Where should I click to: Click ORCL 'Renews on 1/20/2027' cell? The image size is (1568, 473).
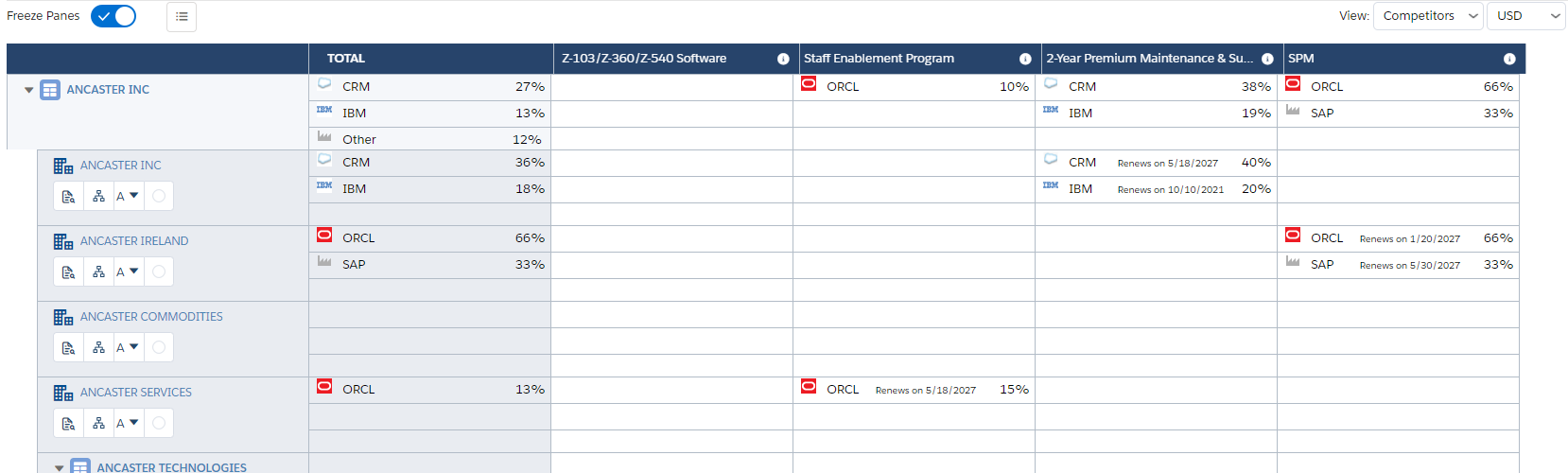[1399, 238]
